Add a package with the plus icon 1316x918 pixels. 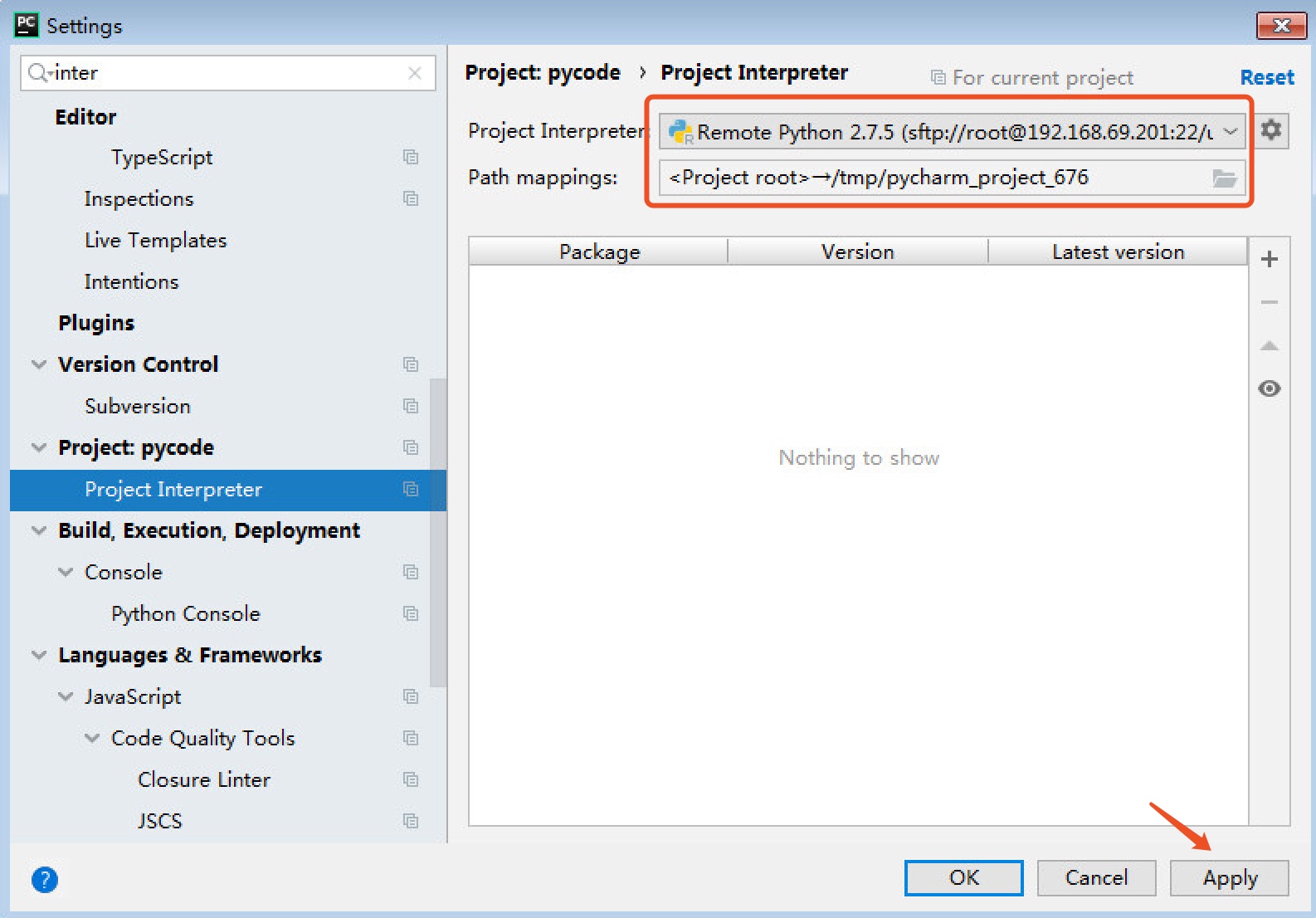pyautogui.click(x=1269, y=259)
